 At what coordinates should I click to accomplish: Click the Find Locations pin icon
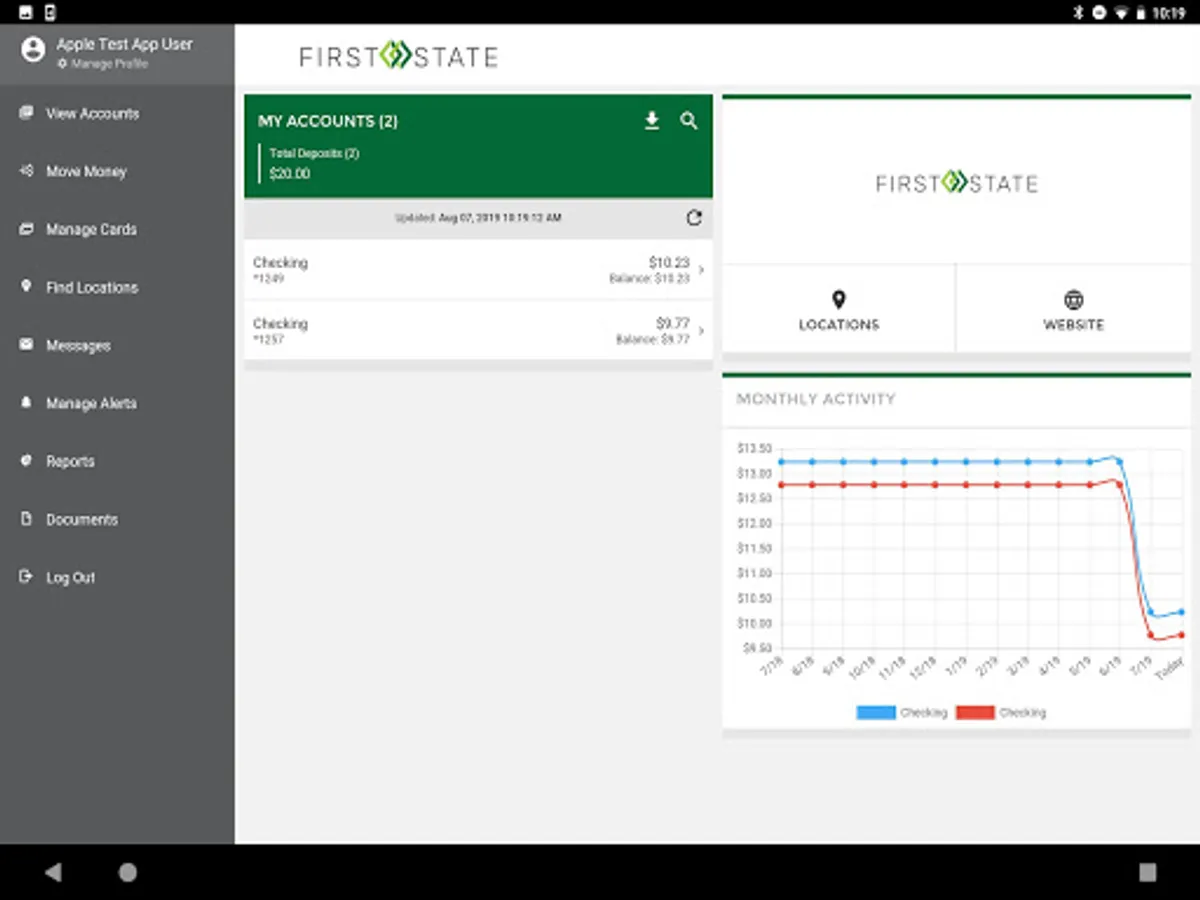pos(26,286)
